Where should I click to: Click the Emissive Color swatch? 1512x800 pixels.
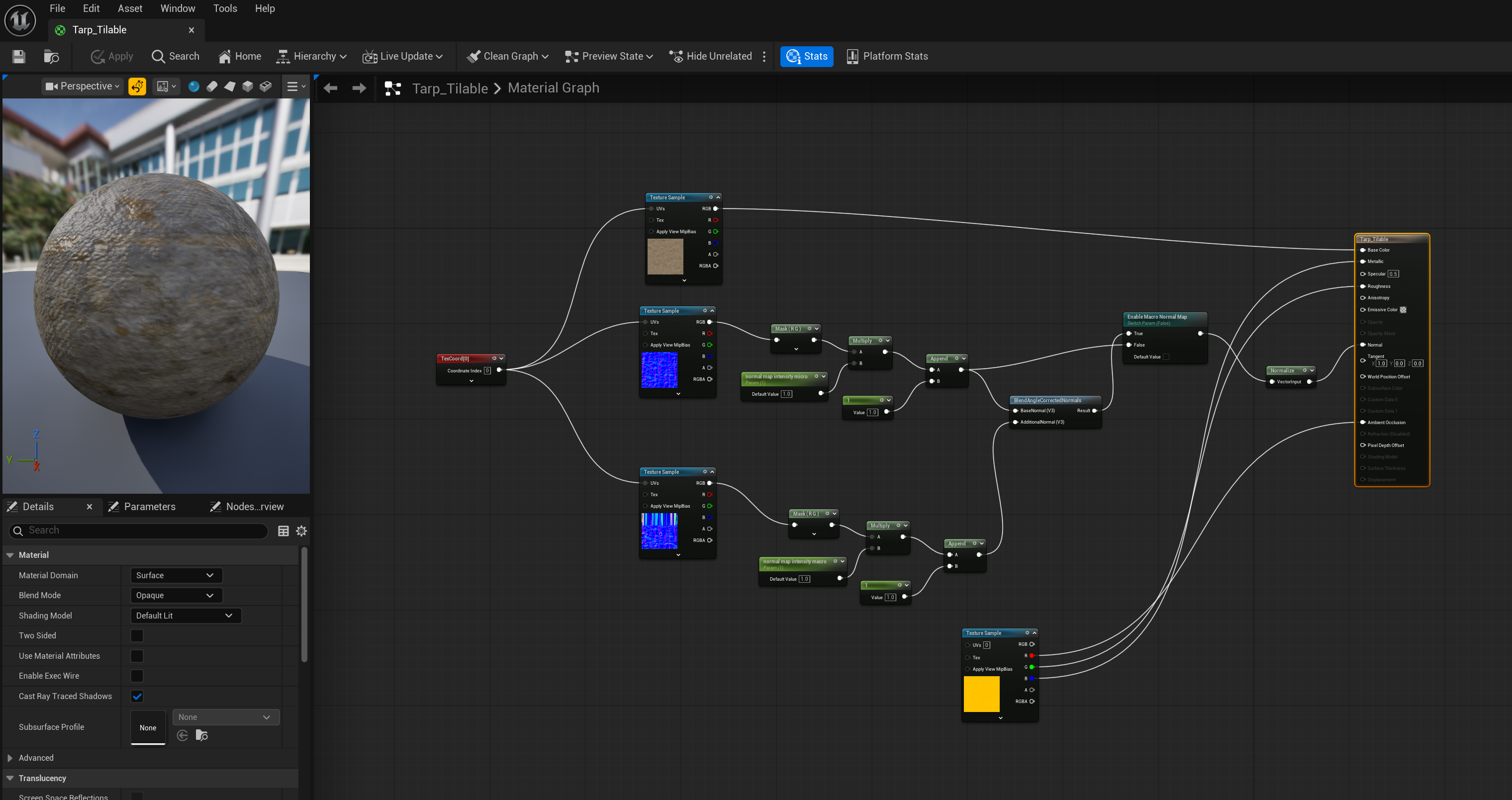tap(1403, 310)
